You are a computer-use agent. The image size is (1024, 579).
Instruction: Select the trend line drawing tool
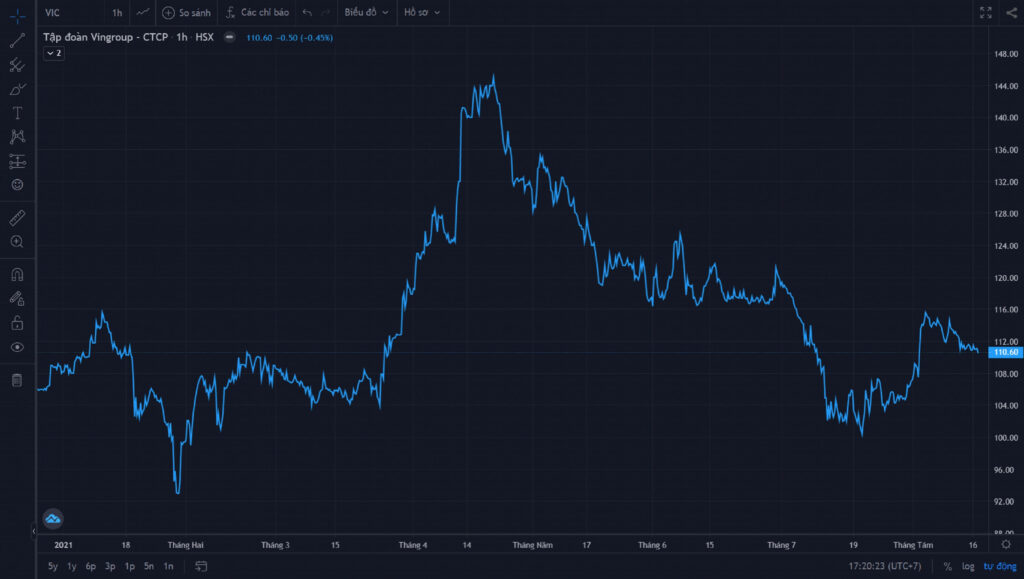point(18,40)
